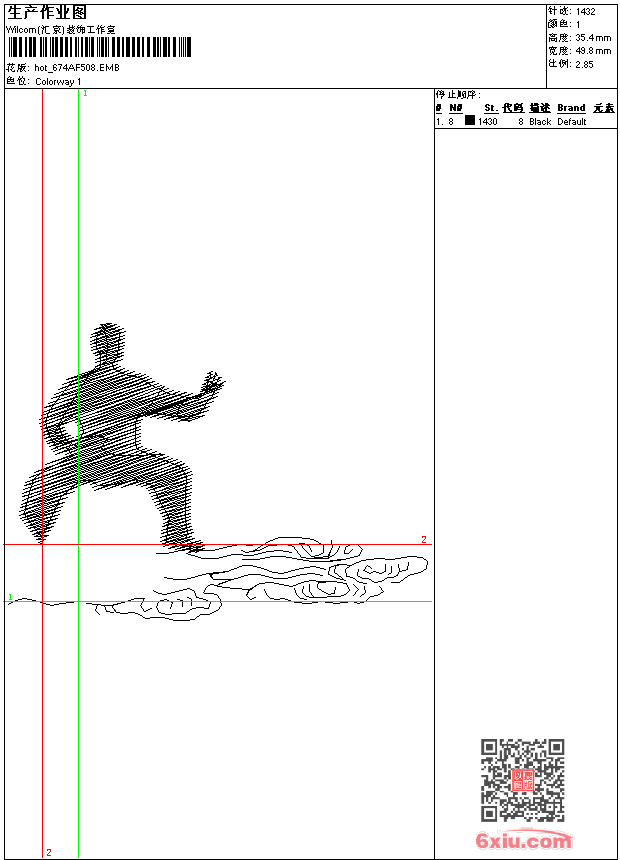Select the hot_674AF508.EMB file name
Screen dimensions: 620x860
[76, 68]
